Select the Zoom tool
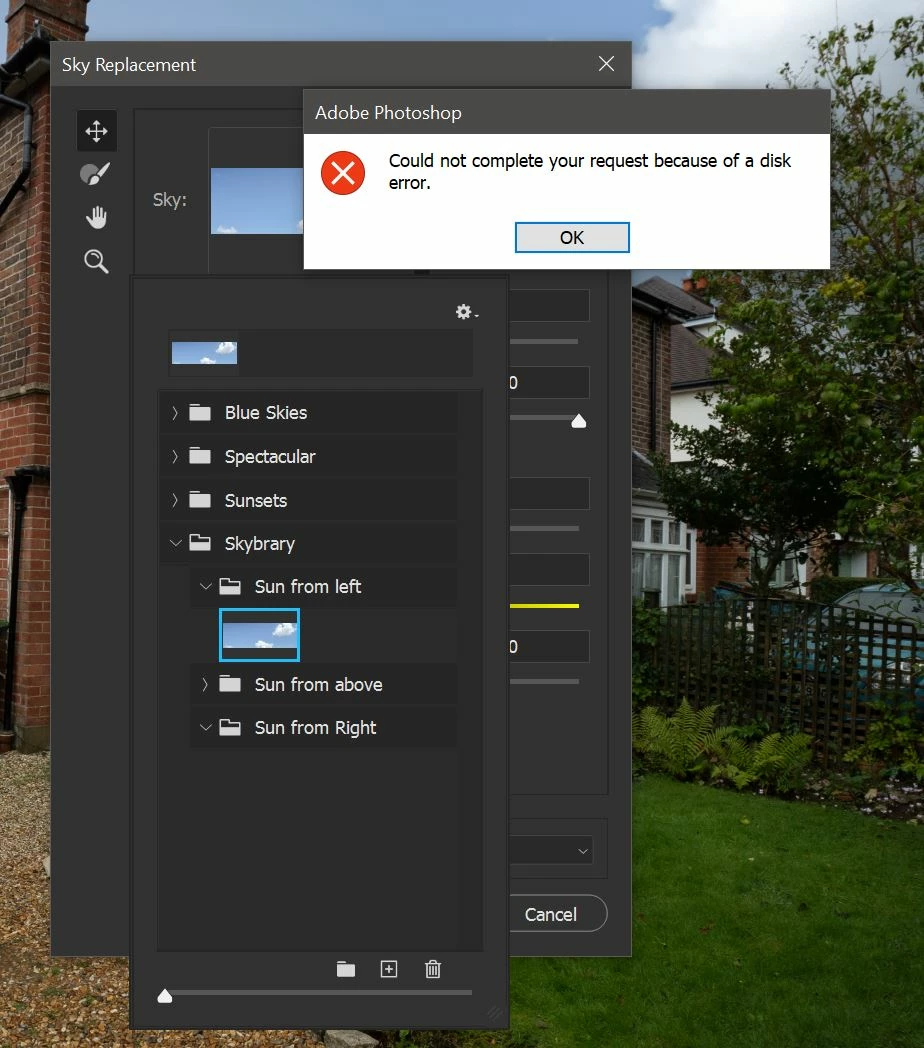This screenshot has width=924, height=1048. (x=96, y=261)
